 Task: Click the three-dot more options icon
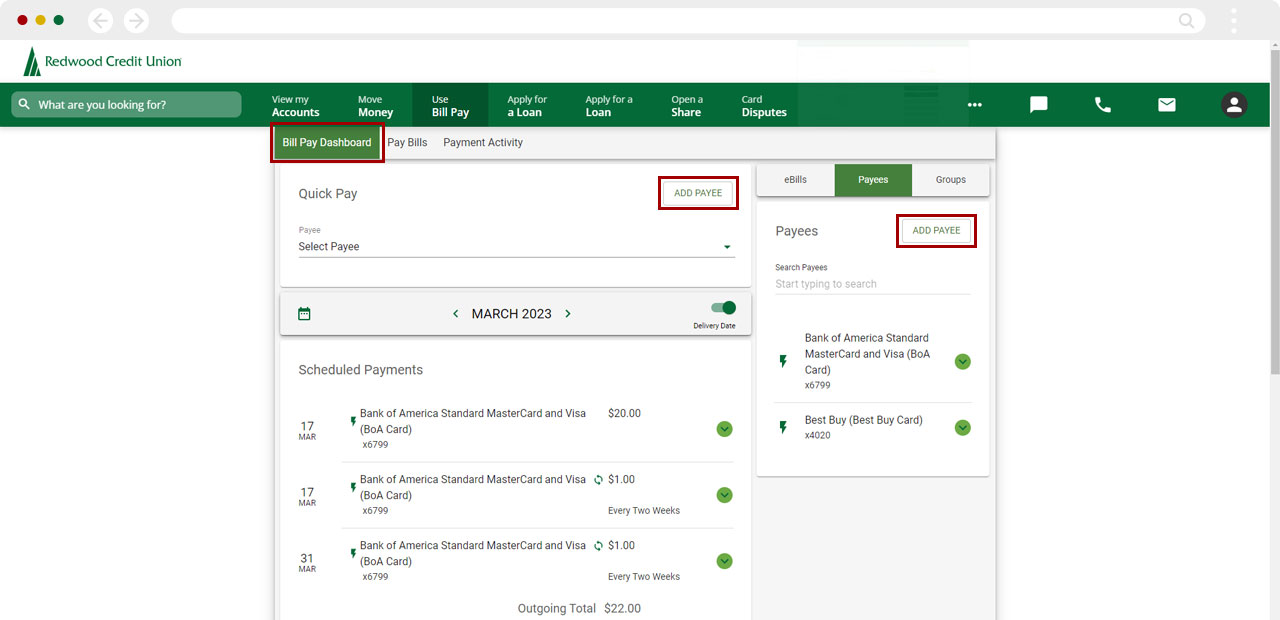pos(975,105)
